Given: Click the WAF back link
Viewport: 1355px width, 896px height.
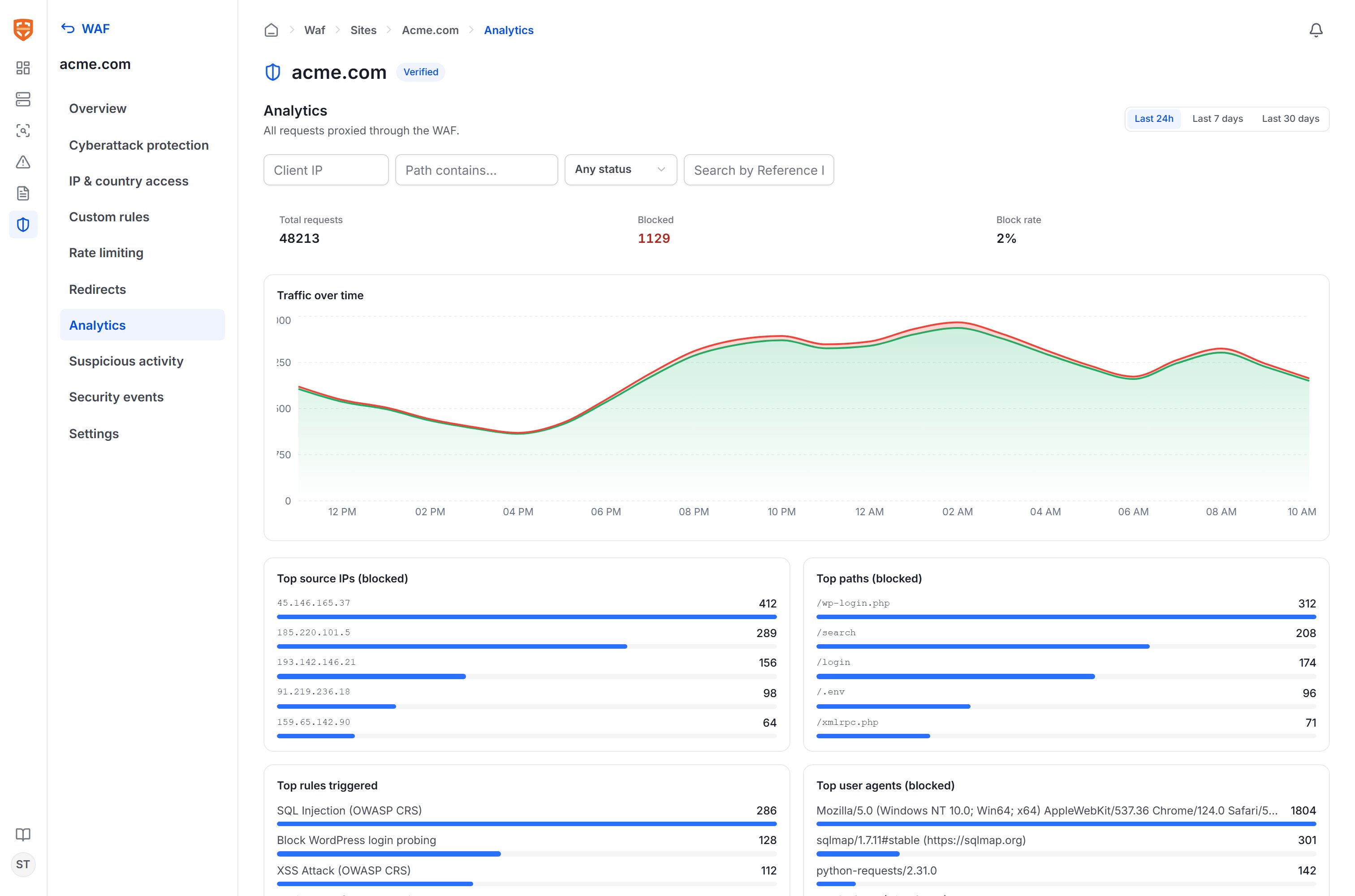Looking at the screenshot, I should tap(85, 29).
